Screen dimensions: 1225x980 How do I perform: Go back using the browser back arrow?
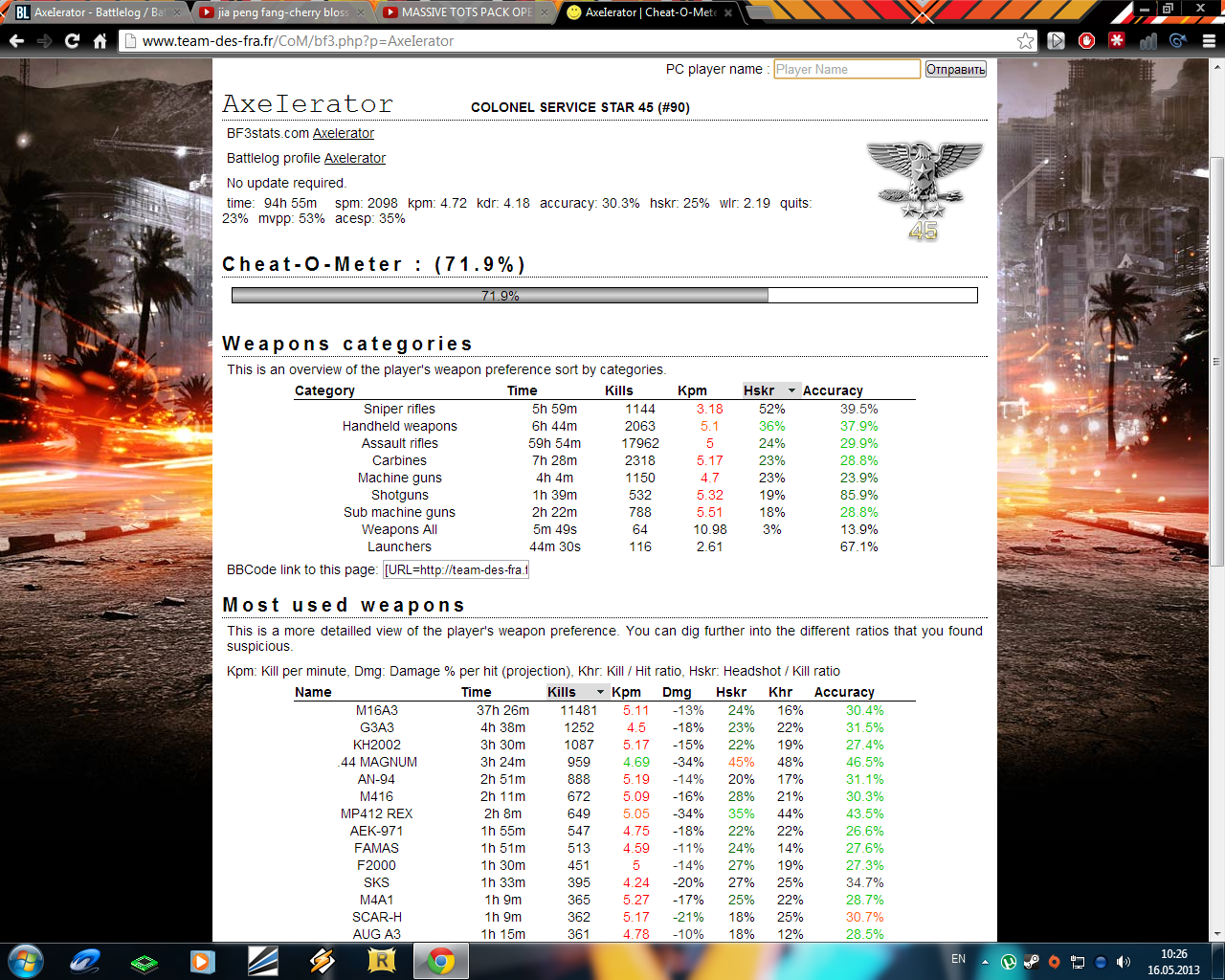point(16,41)
